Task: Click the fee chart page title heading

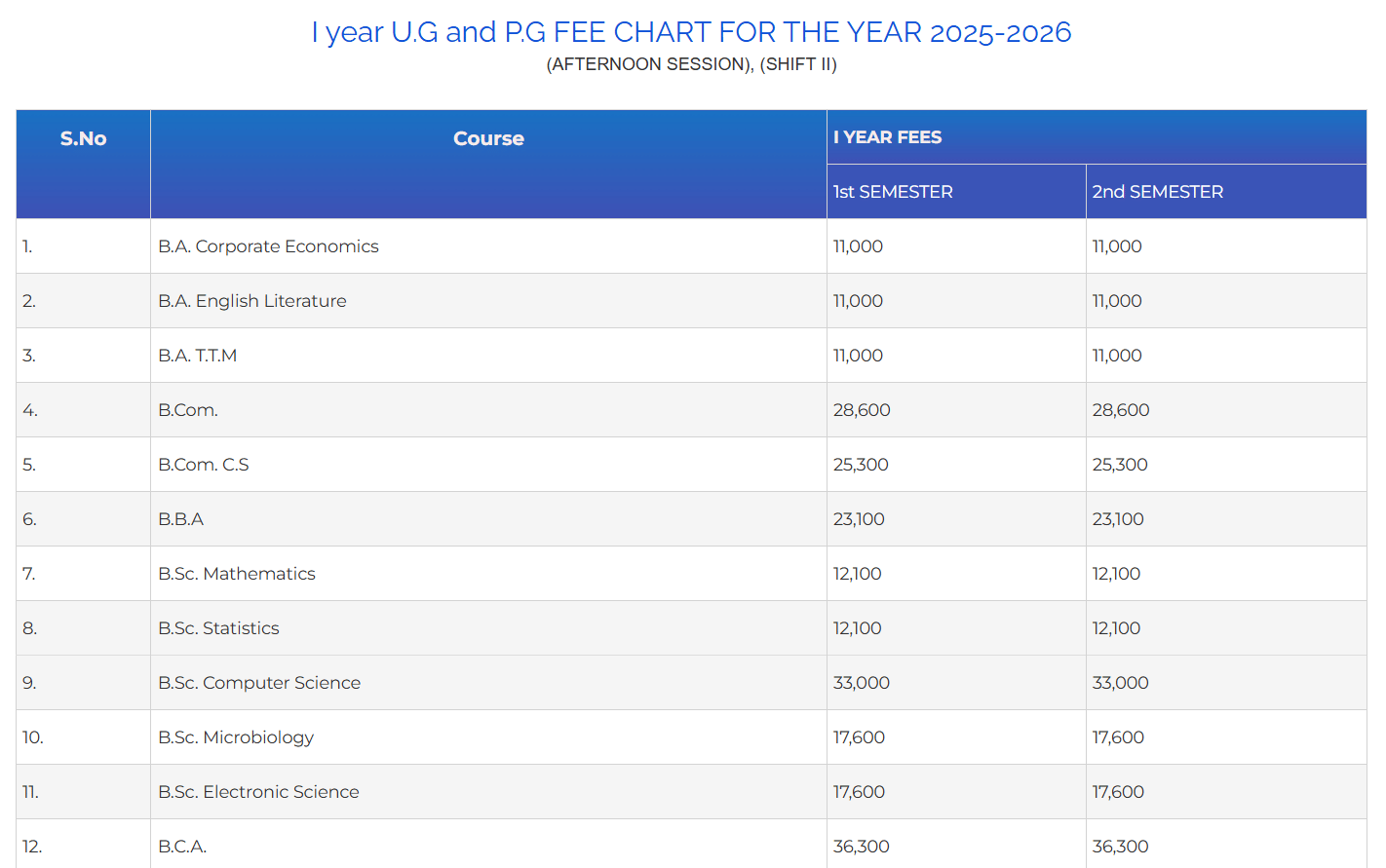Action: (691, 32)
